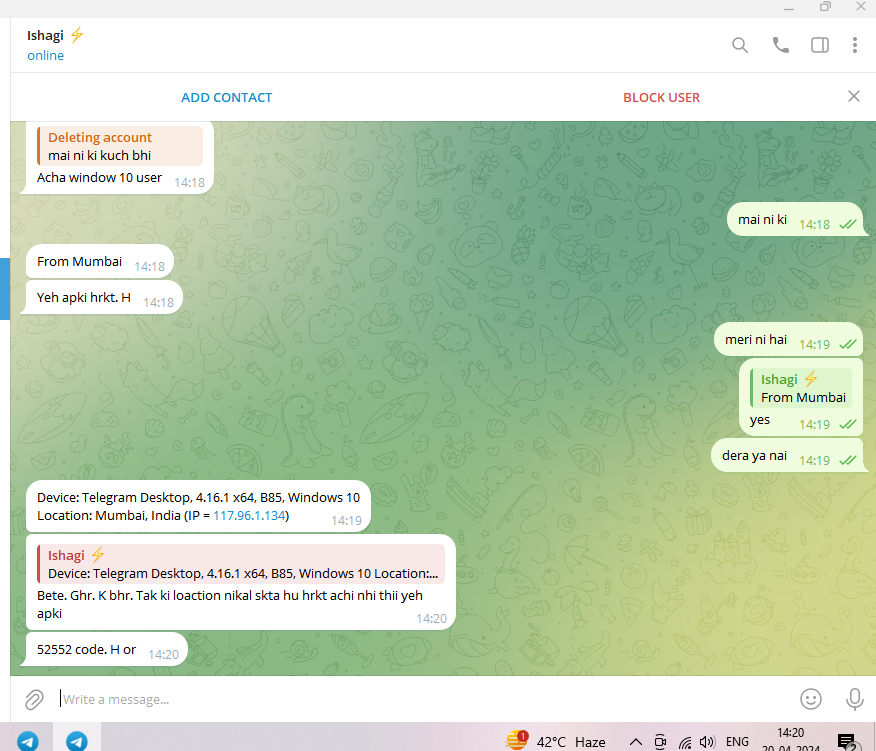Open the volume speaker tray icon
Screen dimensions: 876x751
pos(707,742)
